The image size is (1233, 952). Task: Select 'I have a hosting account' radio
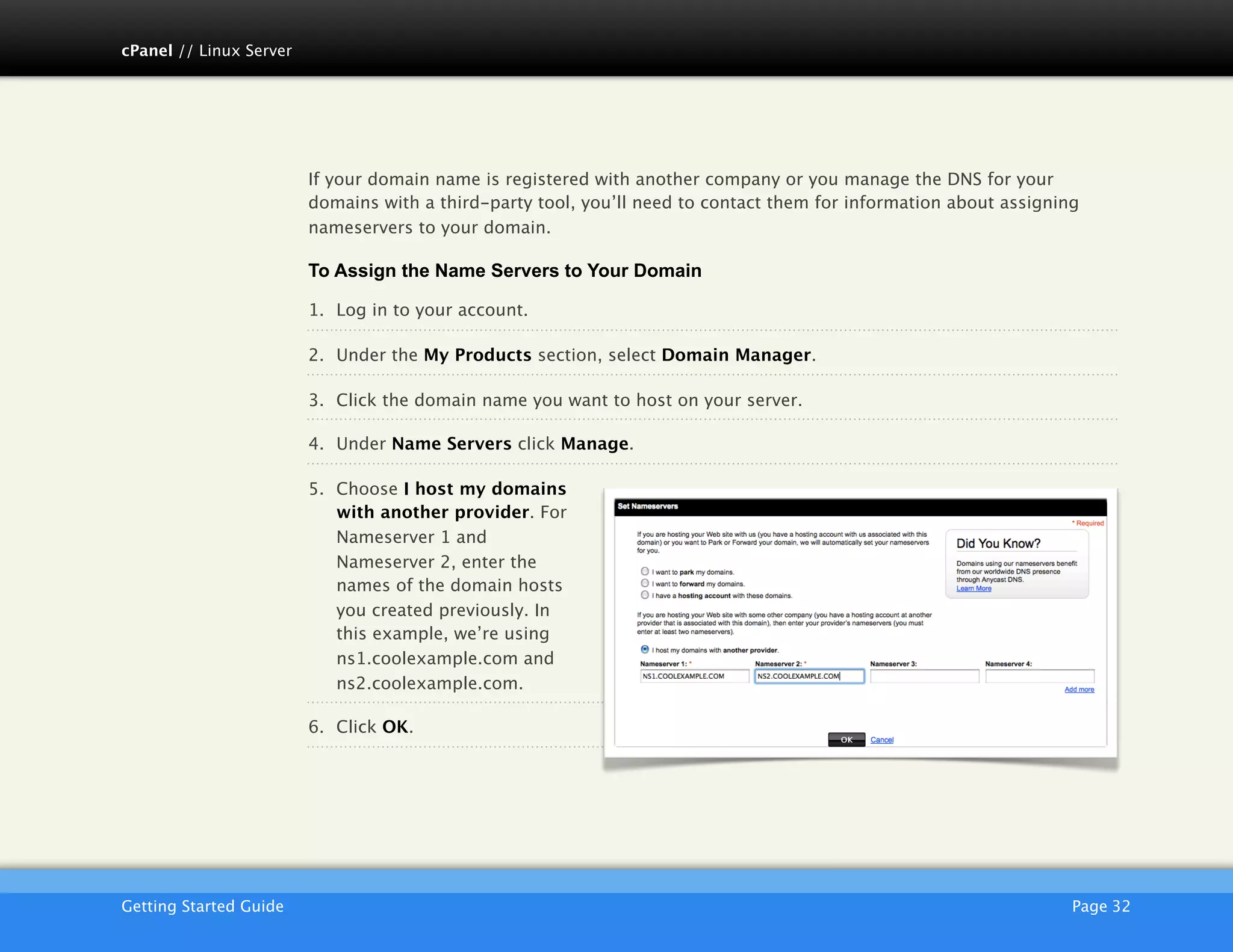pos(645,595)
